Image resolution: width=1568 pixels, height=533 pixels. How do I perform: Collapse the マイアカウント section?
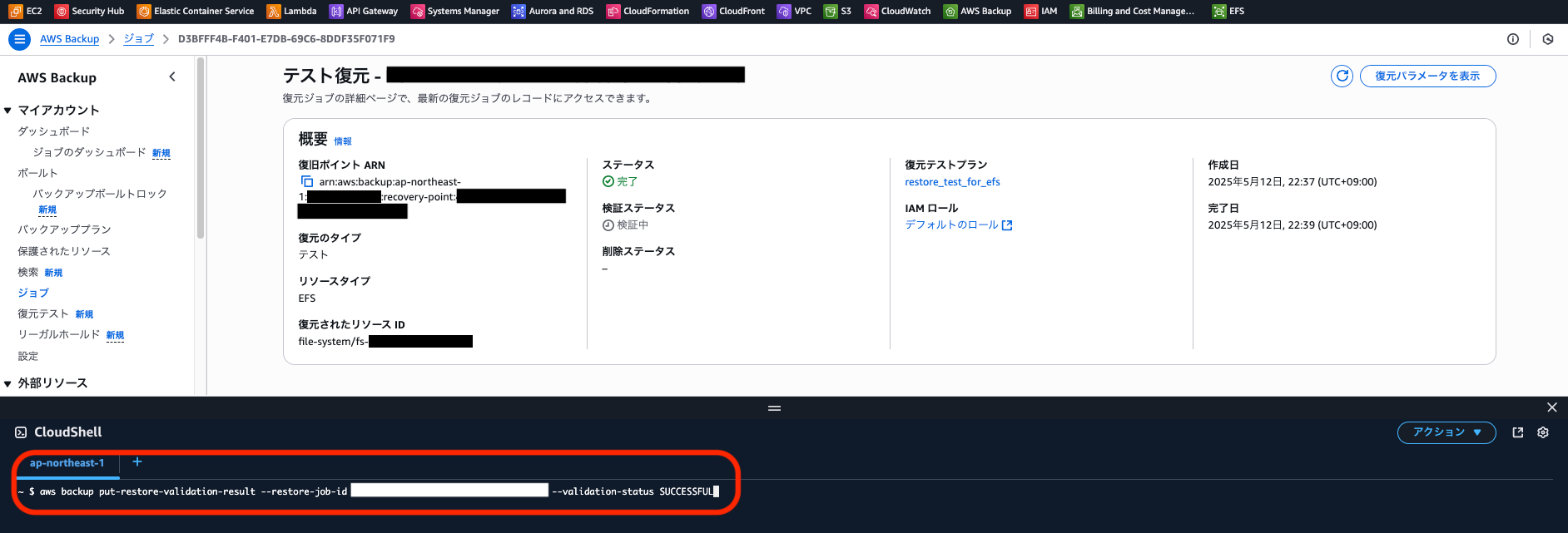[x=7, y=111]
